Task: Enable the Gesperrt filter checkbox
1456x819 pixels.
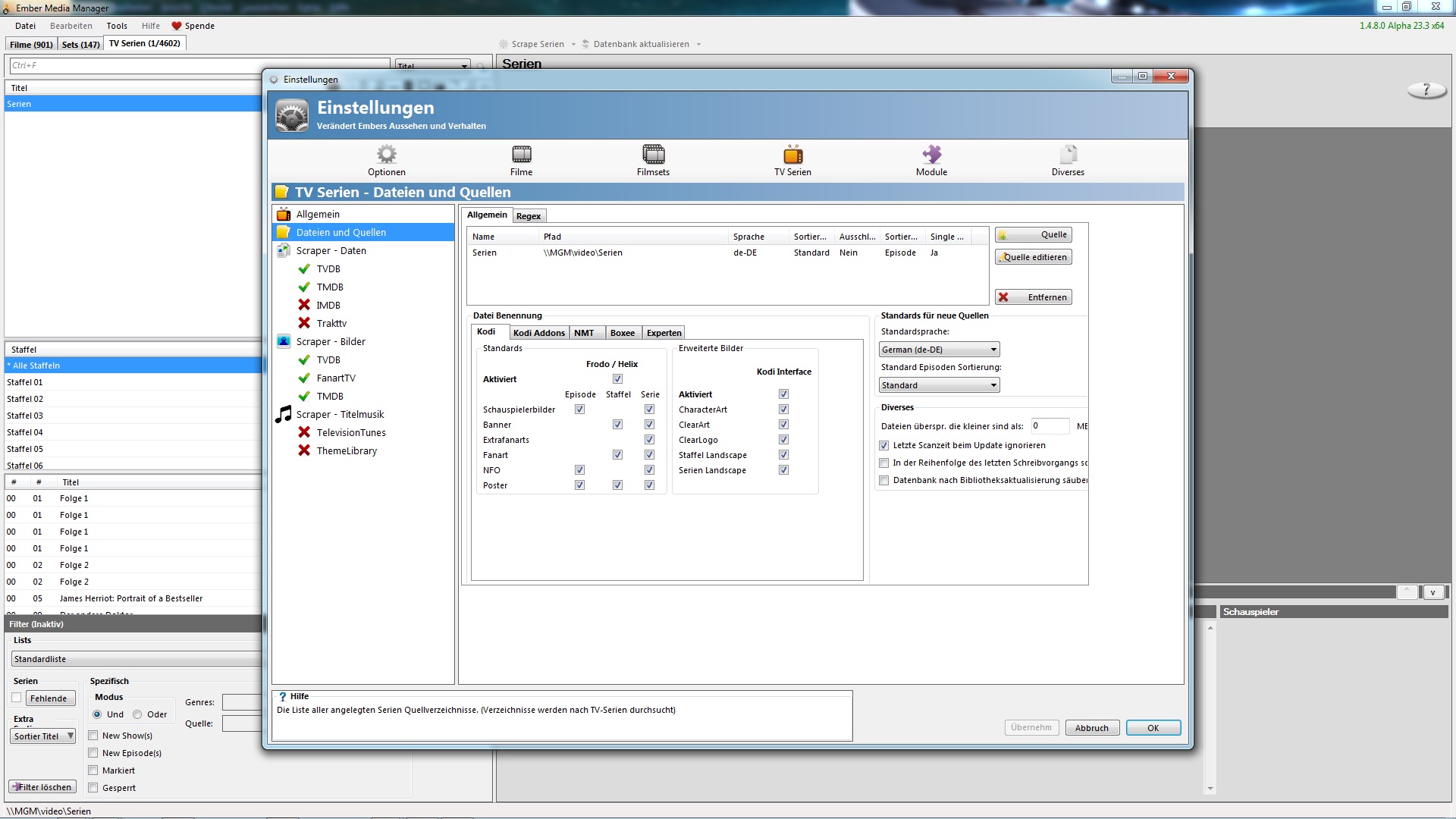Action: pos(93,788)
